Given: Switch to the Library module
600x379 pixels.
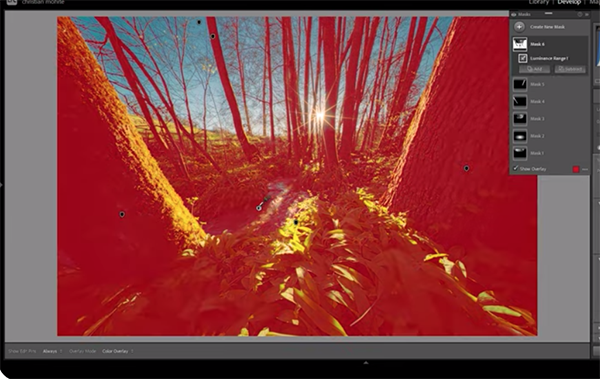Looking at the screenshot, I should [539, 2].
